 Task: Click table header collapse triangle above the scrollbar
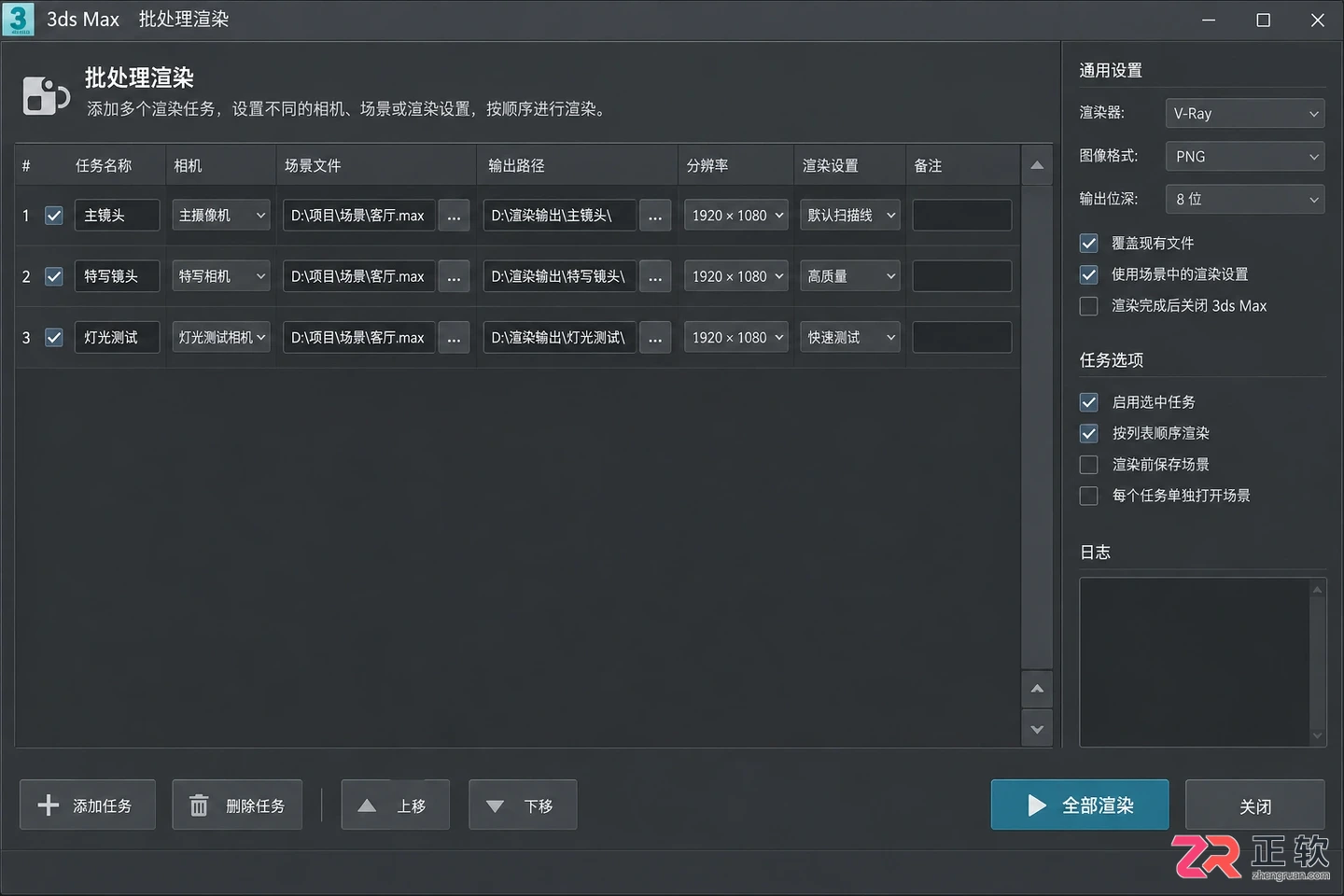click(x=1037, y=165)
